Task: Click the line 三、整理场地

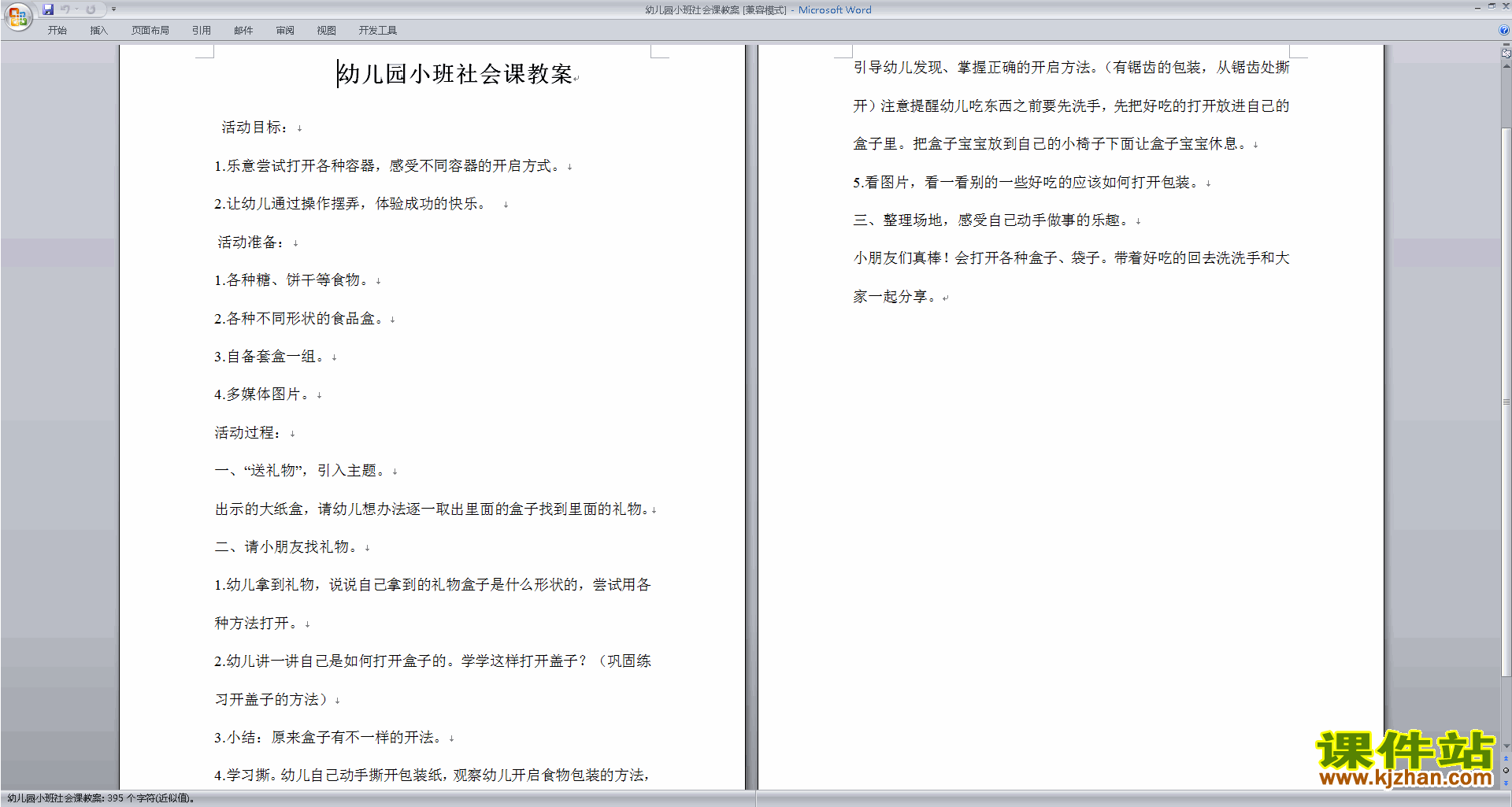Action: (x=993, y=220)
